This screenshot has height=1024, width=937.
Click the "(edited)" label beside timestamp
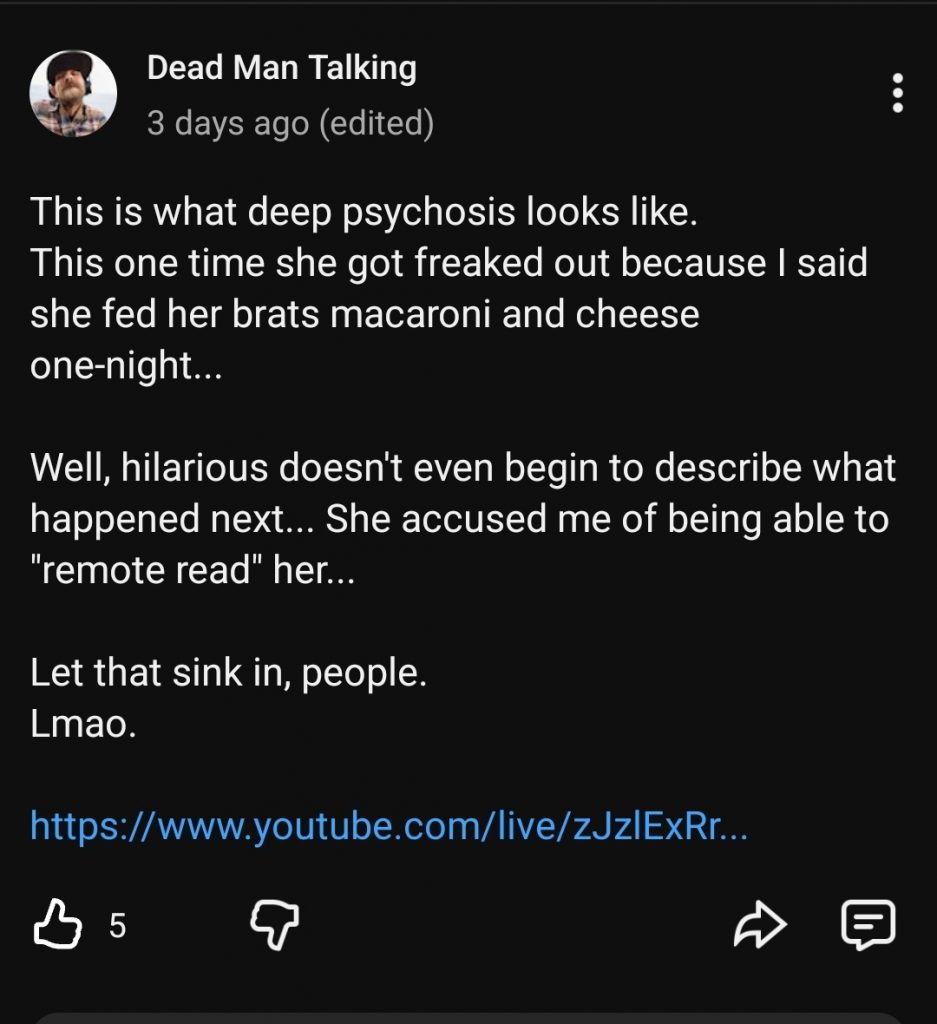pyautogui.click(x=376, y=124)
